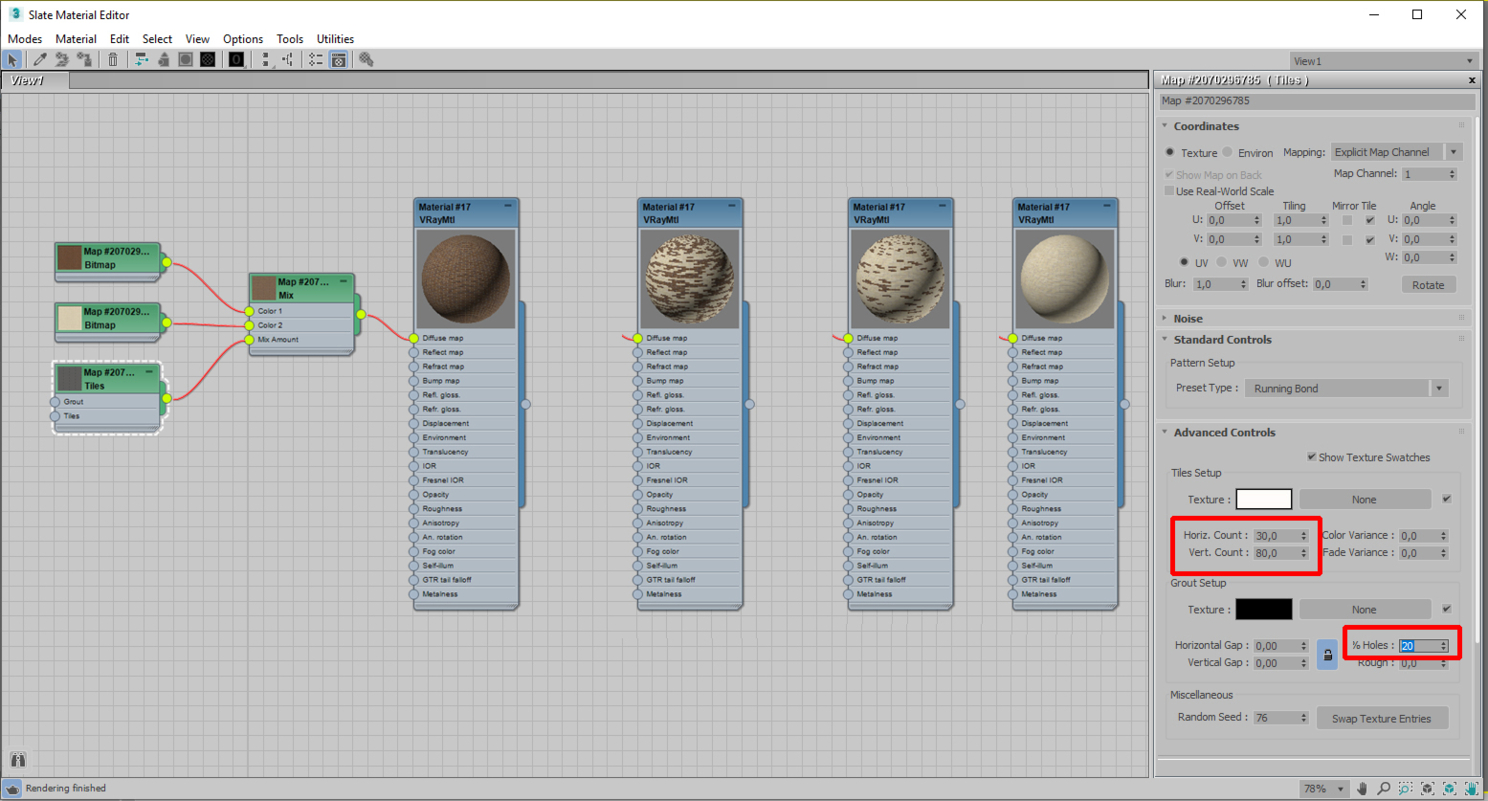Select the Environ radio button

(1227, 153)
